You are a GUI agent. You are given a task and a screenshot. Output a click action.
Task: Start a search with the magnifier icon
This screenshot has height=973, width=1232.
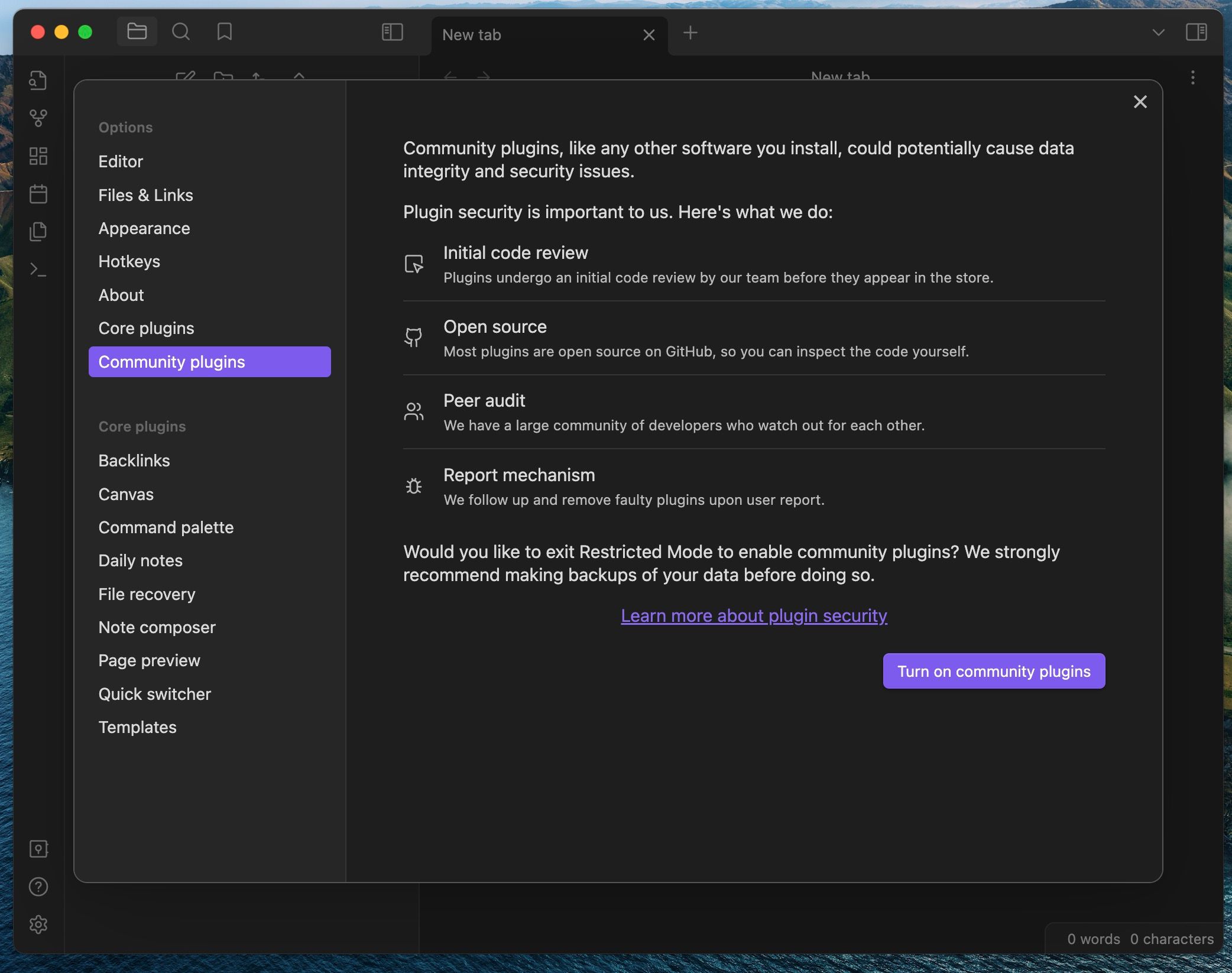point(181,33)
